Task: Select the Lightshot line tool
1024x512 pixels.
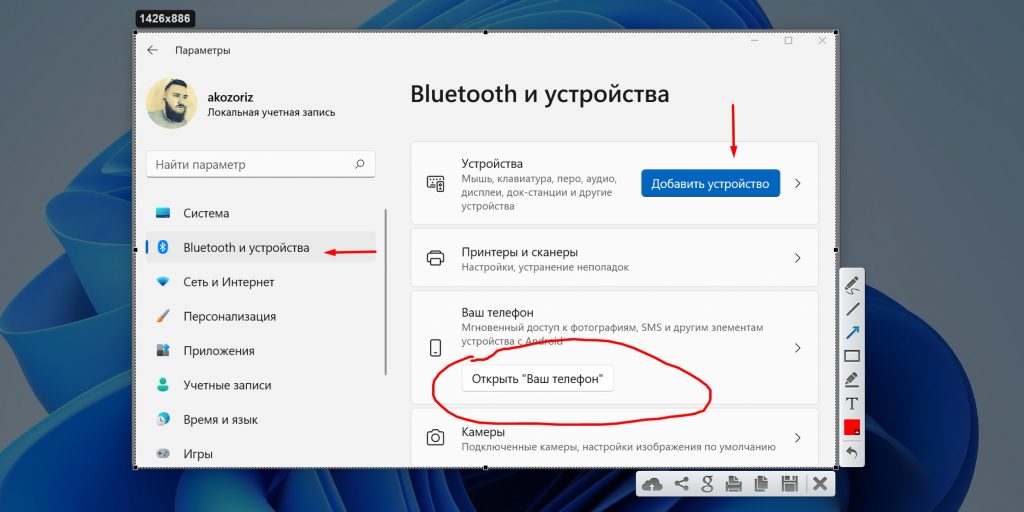Action: [x=852, y=309]
